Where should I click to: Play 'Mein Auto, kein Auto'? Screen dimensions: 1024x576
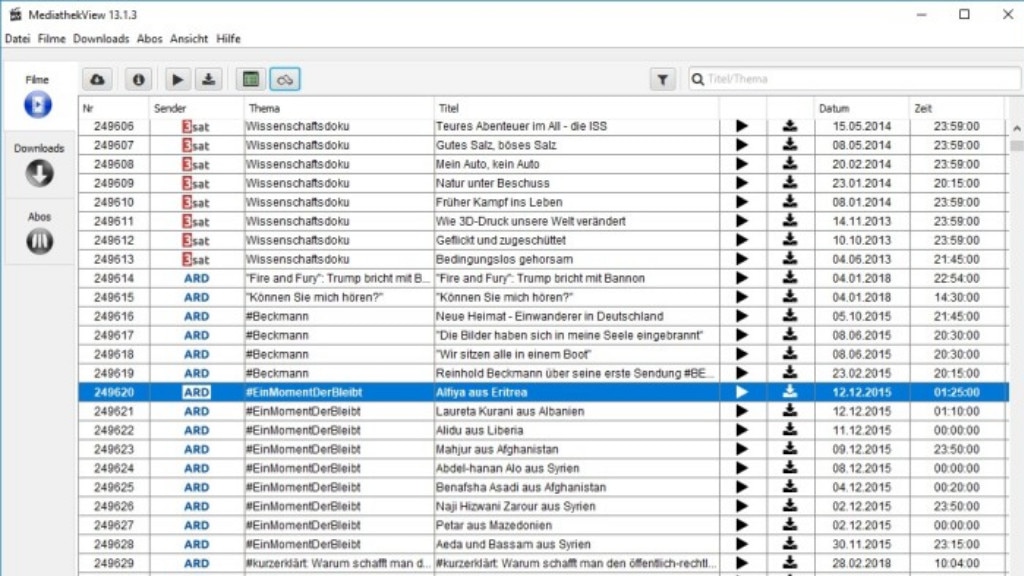[x=742, y=164]
